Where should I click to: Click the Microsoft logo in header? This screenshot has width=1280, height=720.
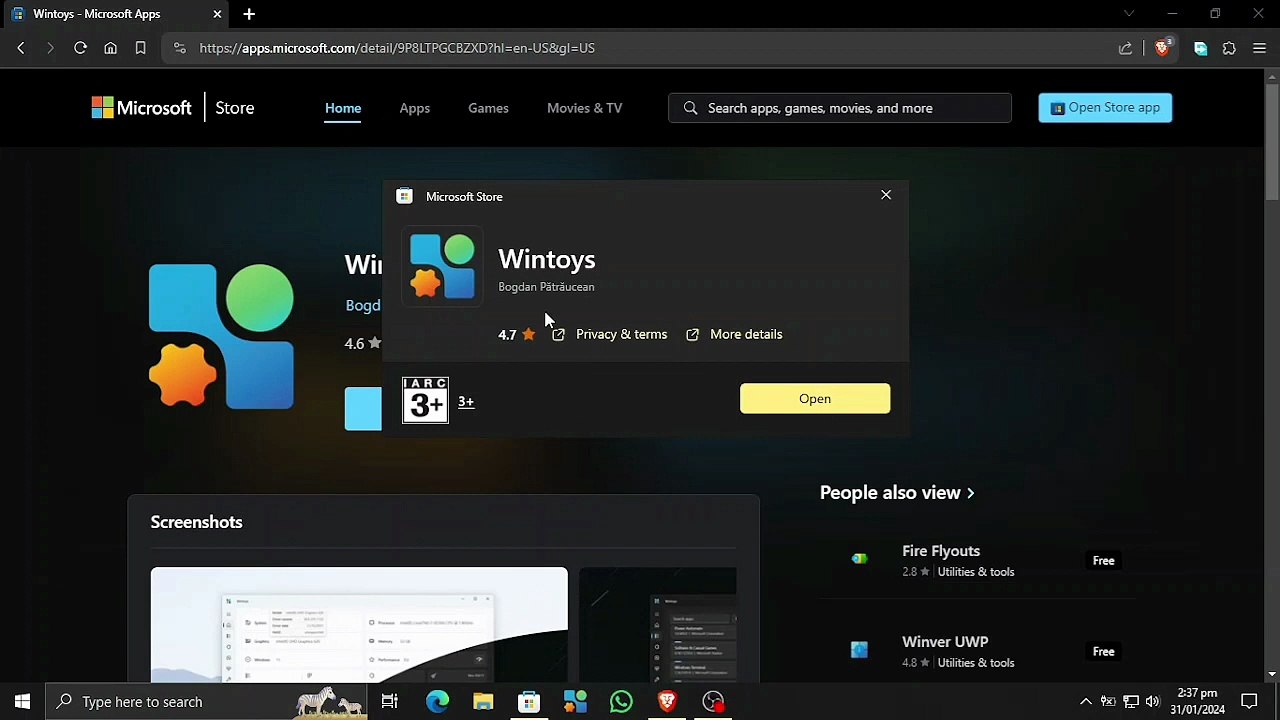click(x=141, y=108)
